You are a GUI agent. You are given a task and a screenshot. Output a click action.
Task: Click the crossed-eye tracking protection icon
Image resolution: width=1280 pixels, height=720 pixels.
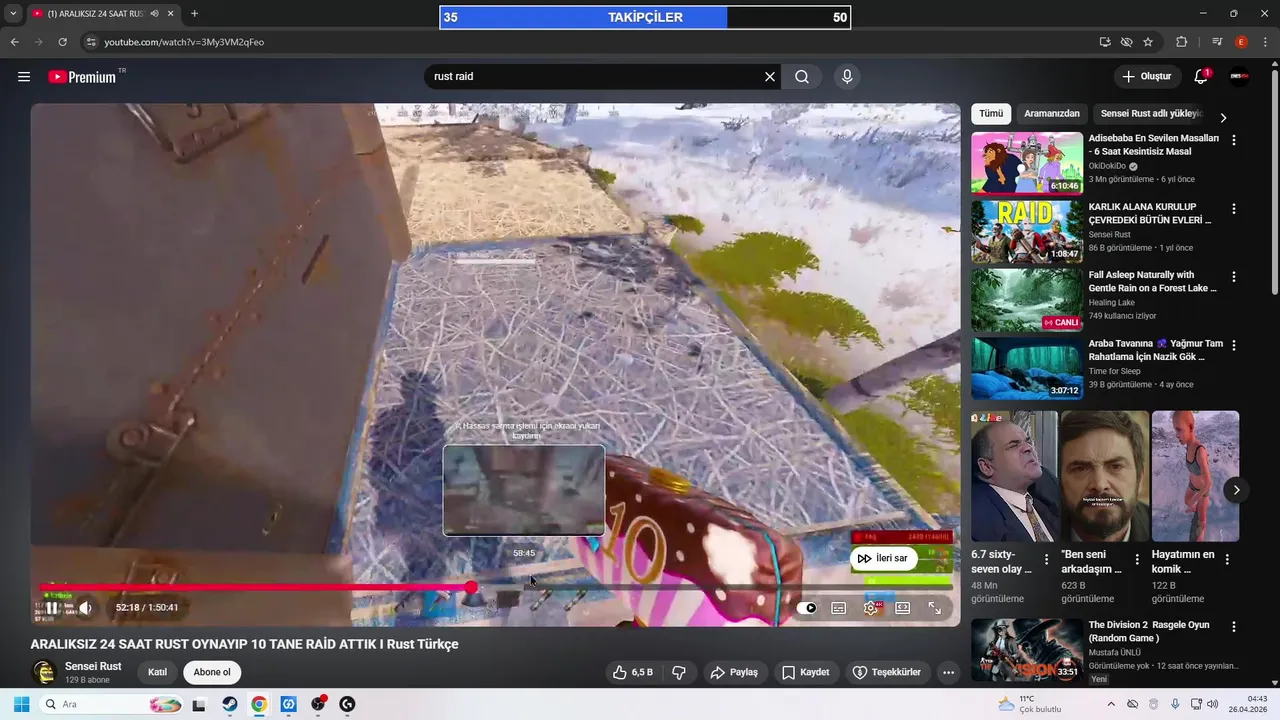click(1127, 42)
